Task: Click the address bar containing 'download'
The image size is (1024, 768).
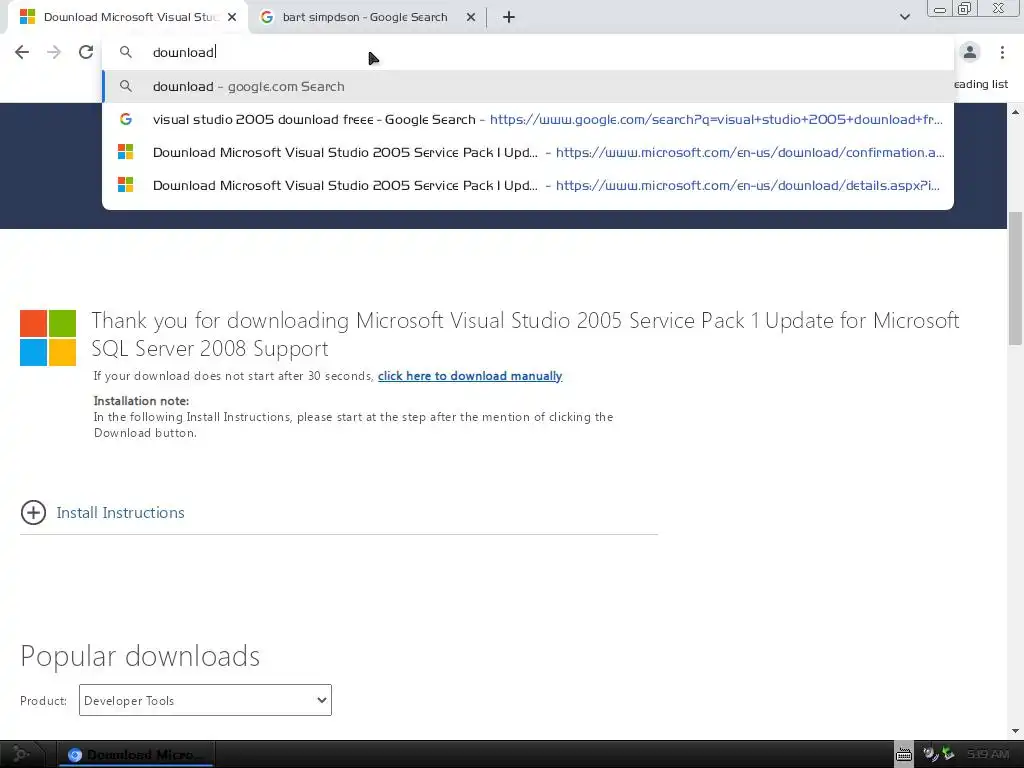Action: click(x=529, y=52)
